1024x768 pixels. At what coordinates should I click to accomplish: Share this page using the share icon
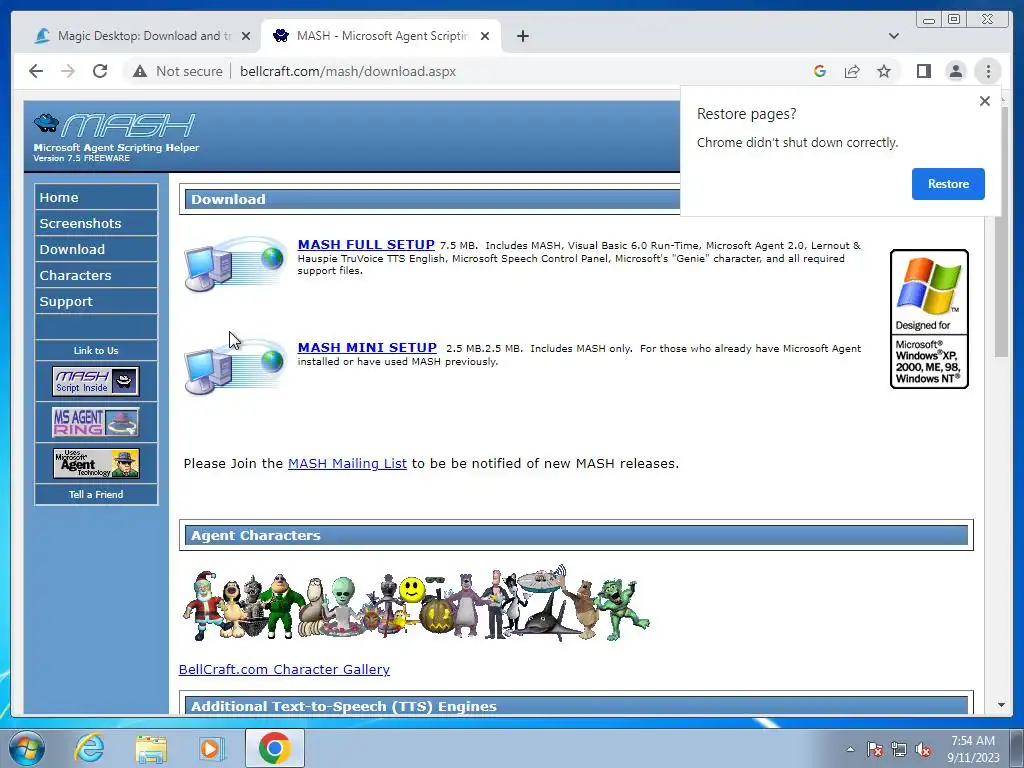coord(852,71)
